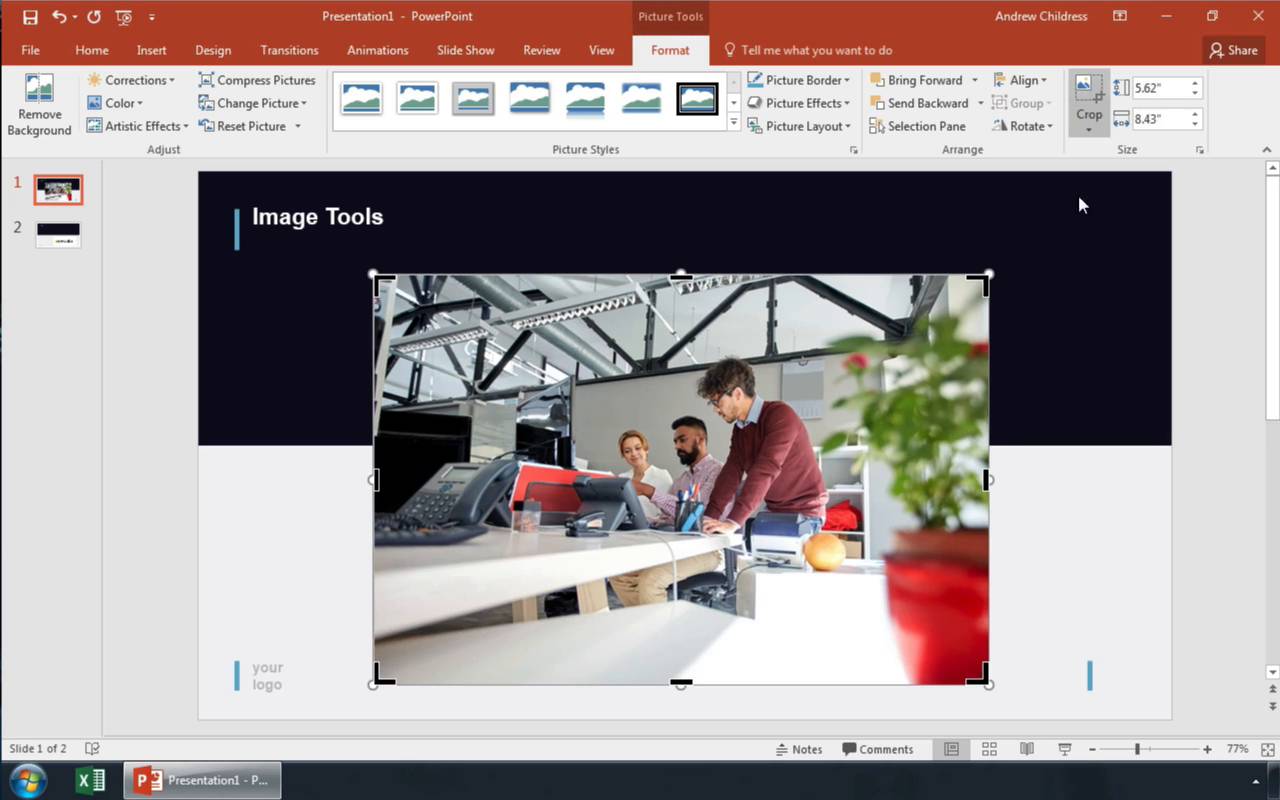The height and width of the screenshot is (800, 1280).
Task: Open Picture Effects options
Action: pyautogui.click(x=800, y=102)
